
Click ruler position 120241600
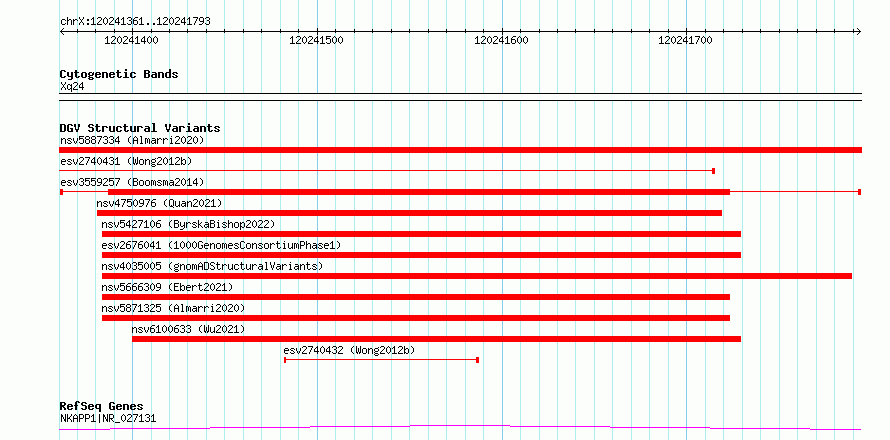[501, 40]
